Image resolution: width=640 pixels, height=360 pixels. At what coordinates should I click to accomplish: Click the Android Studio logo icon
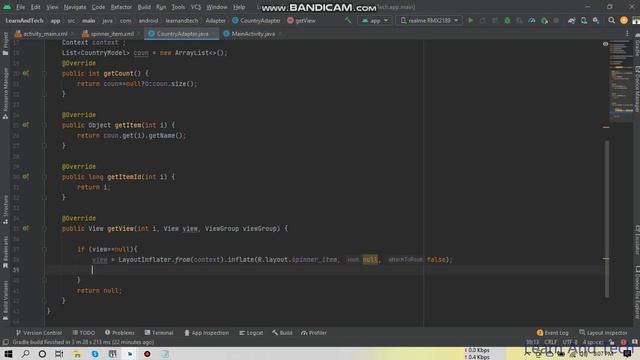click(x=7, y=7)
